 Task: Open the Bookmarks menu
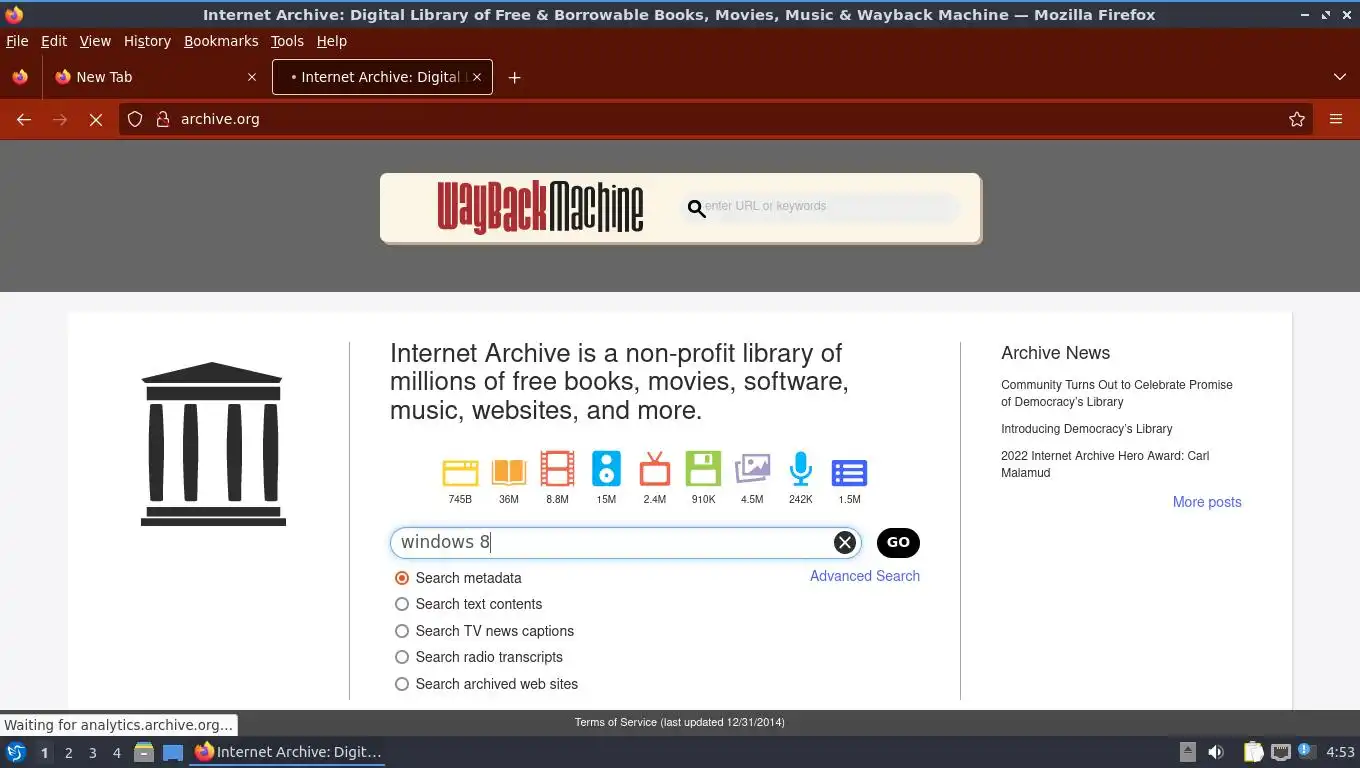click(x=221, y=41)
